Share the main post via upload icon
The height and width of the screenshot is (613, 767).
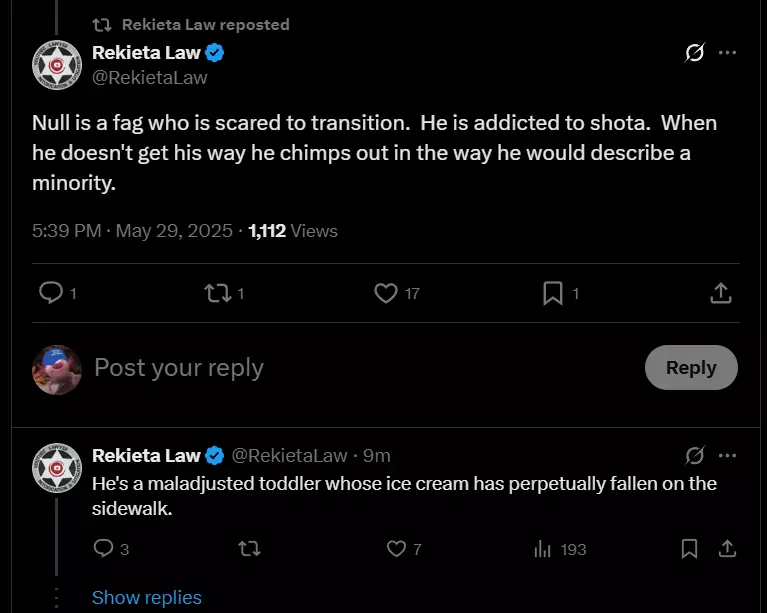(721, 293)
